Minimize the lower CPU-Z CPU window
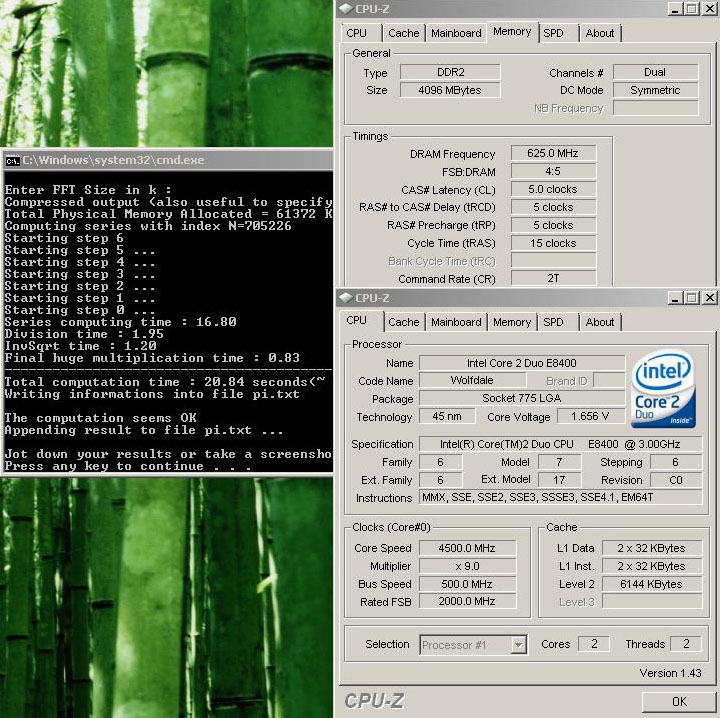 (675, 298)
